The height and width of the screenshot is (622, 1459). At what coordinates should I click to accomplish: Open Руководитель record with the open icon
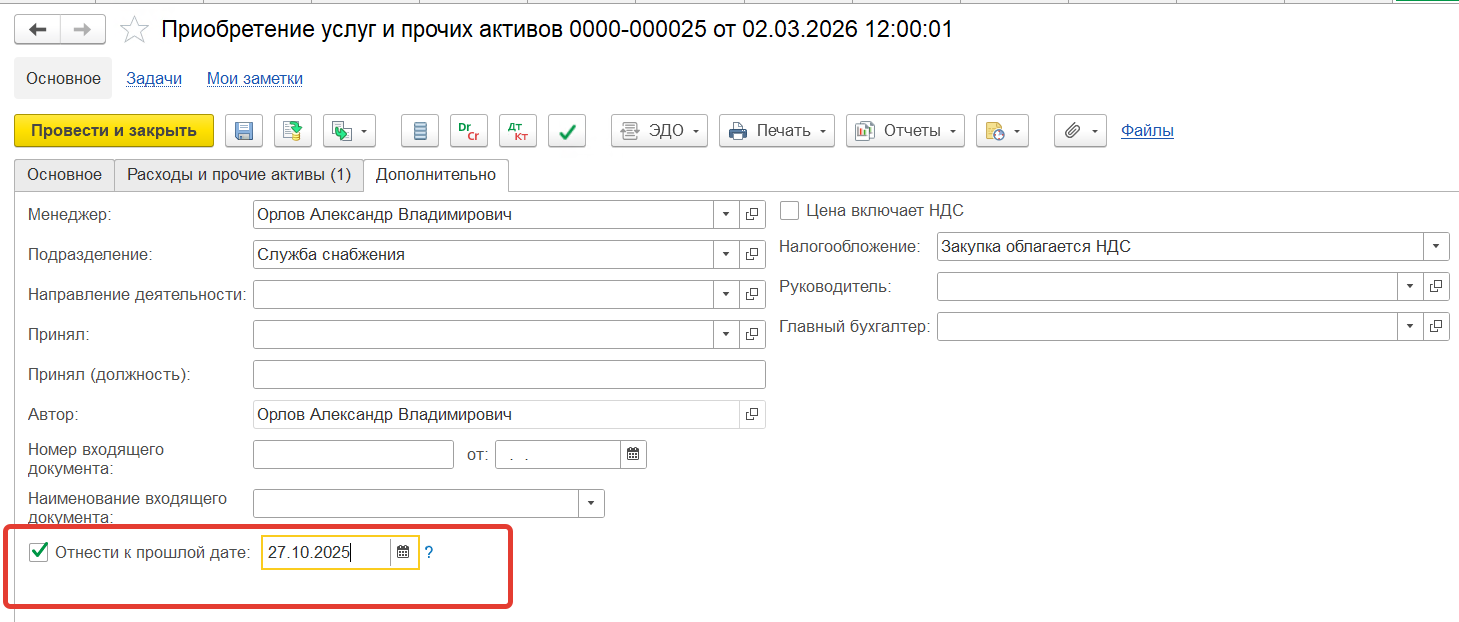click(x=1436, y=286)
